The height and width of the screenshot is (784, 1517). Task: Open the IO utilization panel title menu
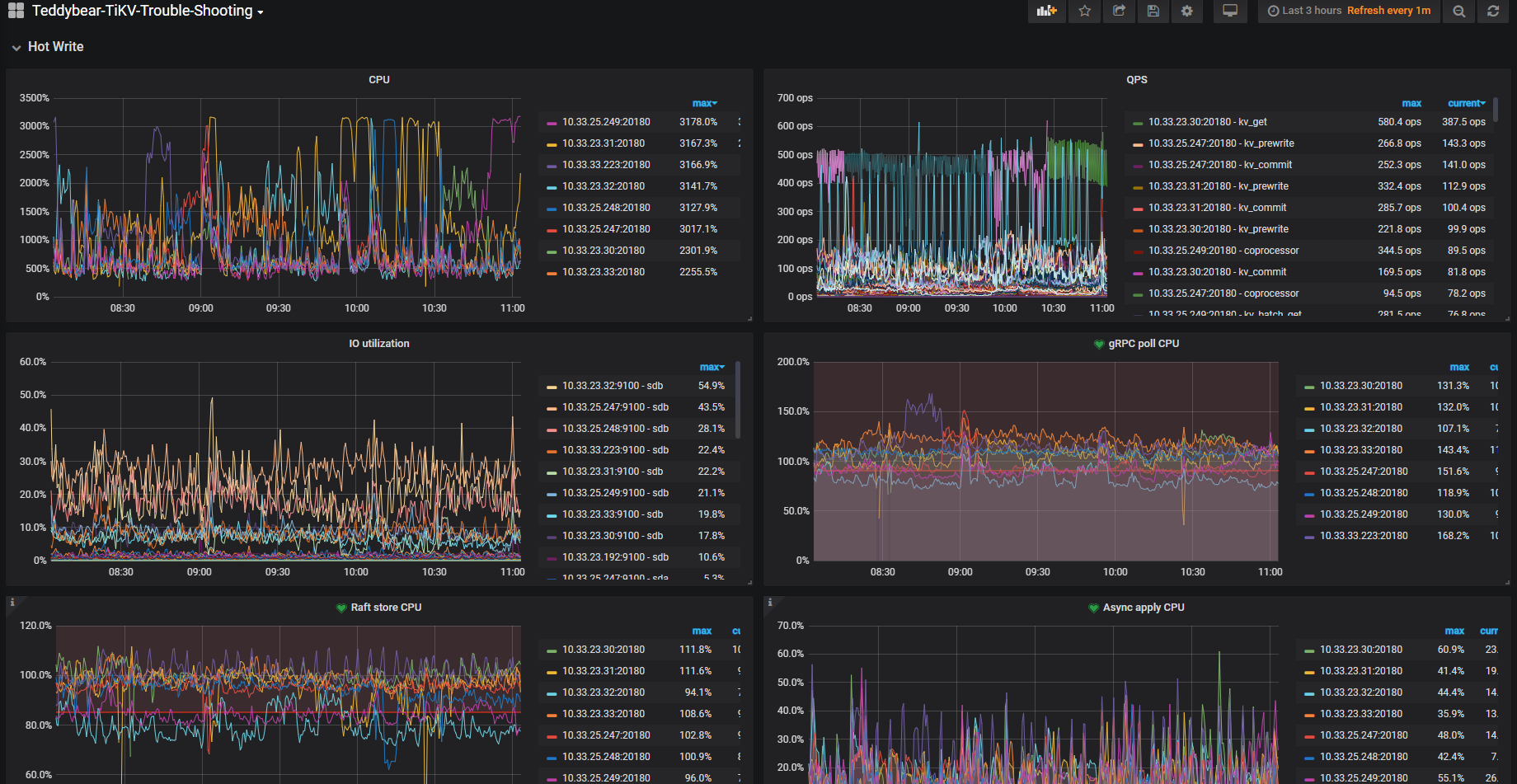point(378,344)
